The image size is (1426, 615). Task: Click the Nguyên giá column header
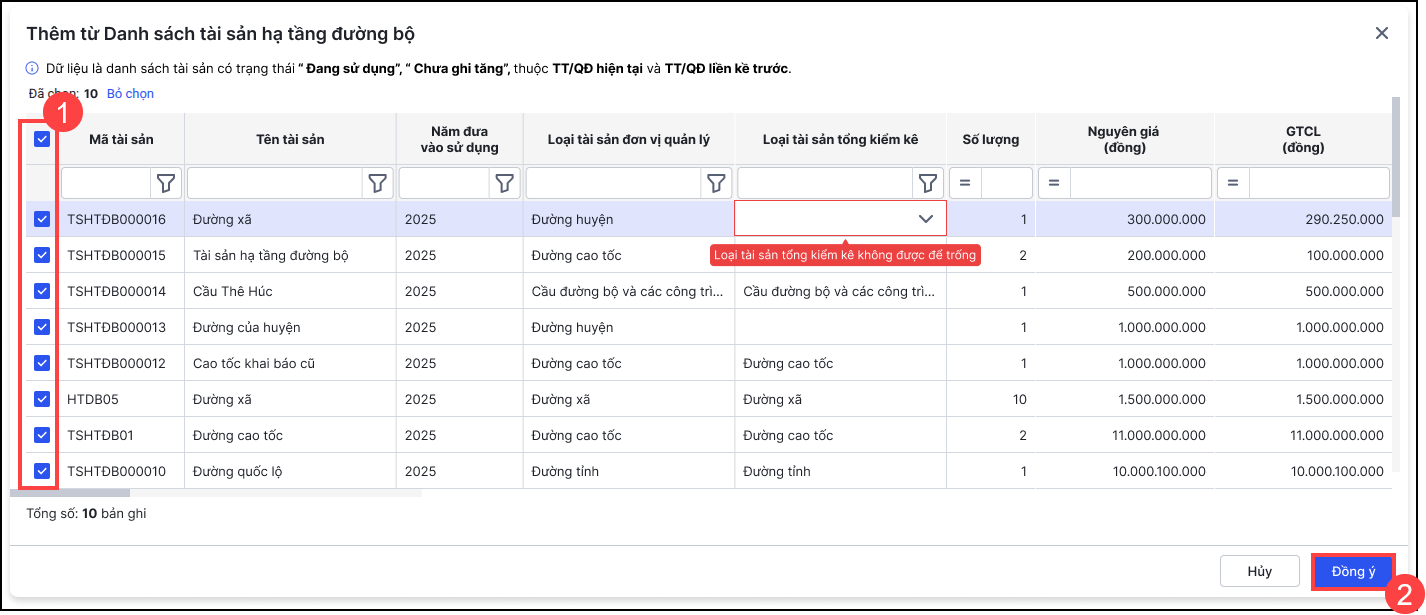click(1125, 140)
